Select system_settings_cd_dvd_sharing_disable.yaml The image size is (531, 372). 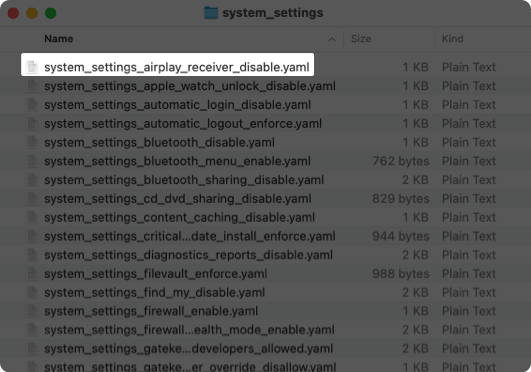click(178, 199)
